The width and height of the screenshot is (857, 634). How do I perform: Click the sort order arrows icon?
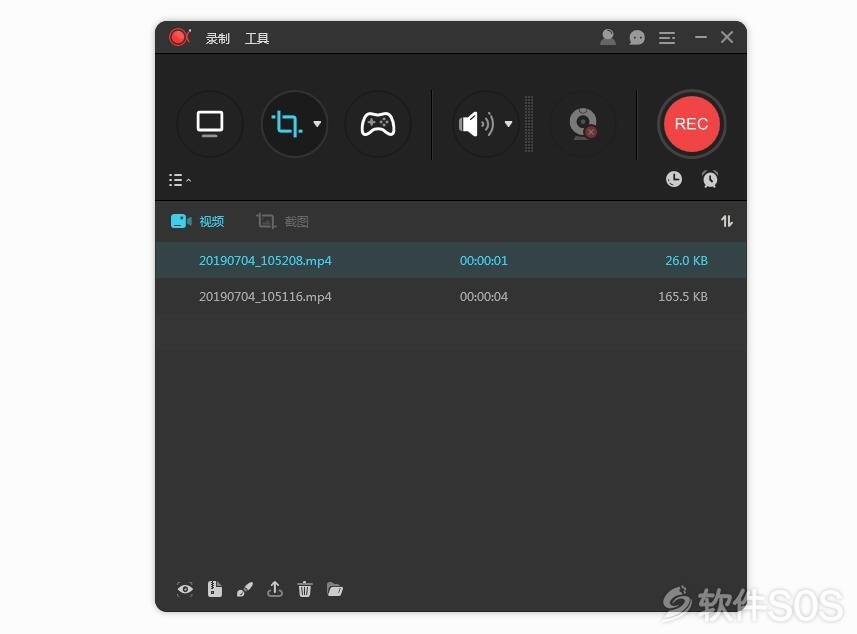(x=726, y=221)
